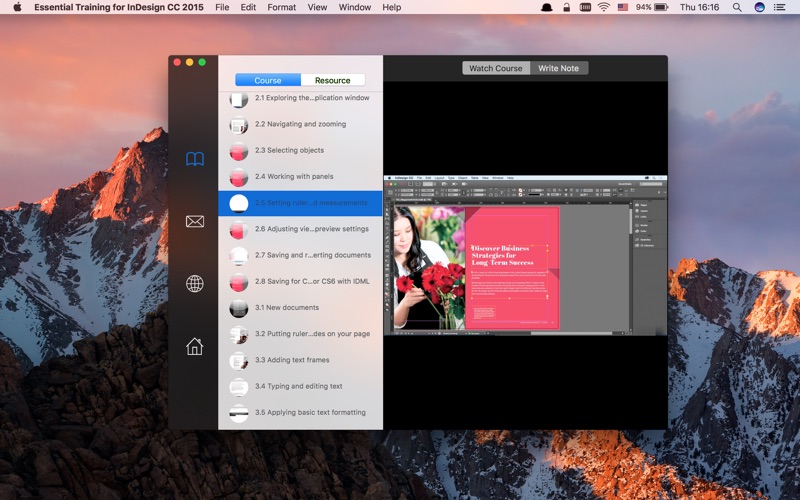This screenshot has width=800, height=500.
Task: Open lesson 2.2 Navigating and zooming
Action: 301,124
